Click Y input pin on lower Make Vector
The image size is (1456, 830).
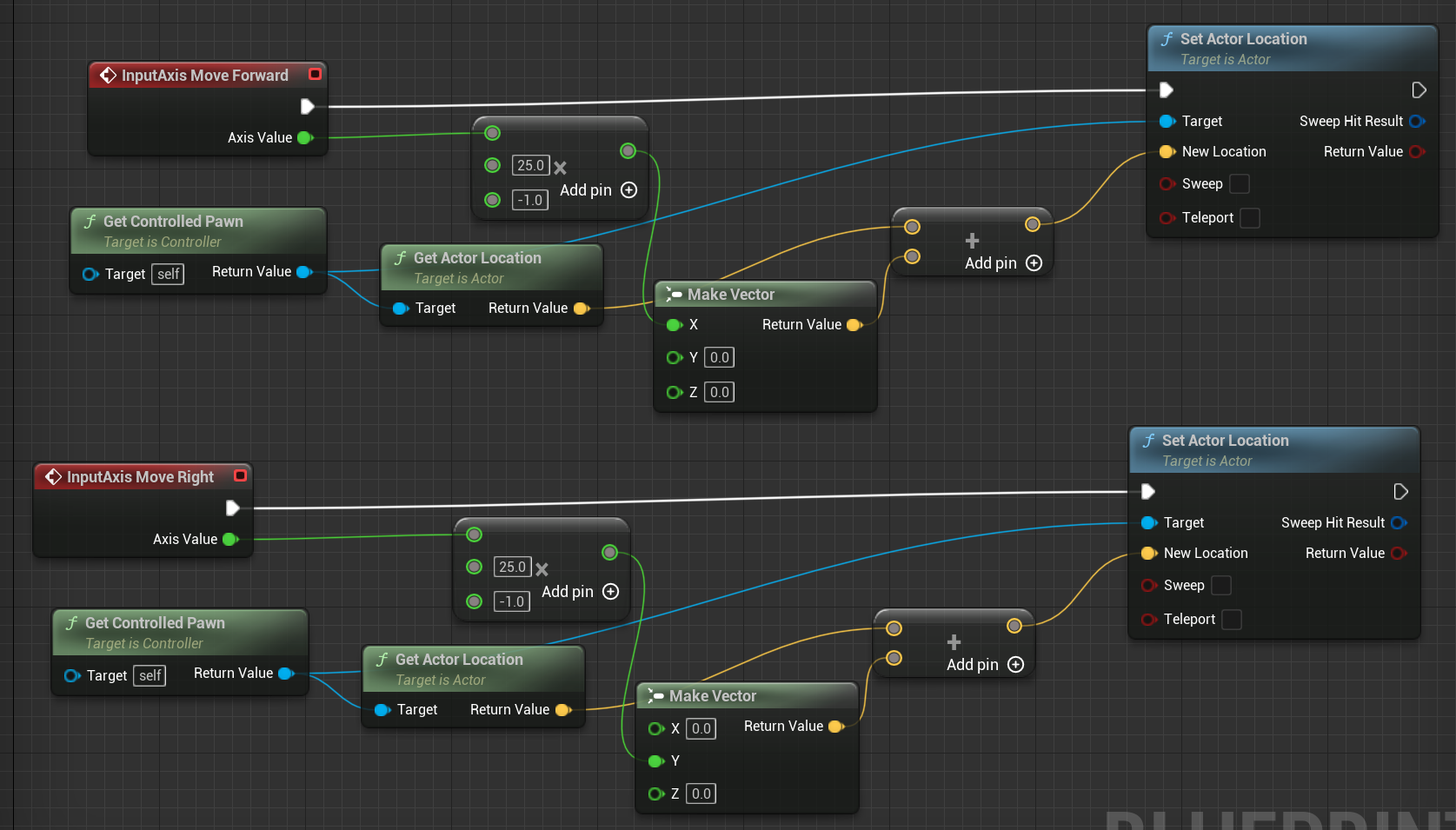[656, 761]
